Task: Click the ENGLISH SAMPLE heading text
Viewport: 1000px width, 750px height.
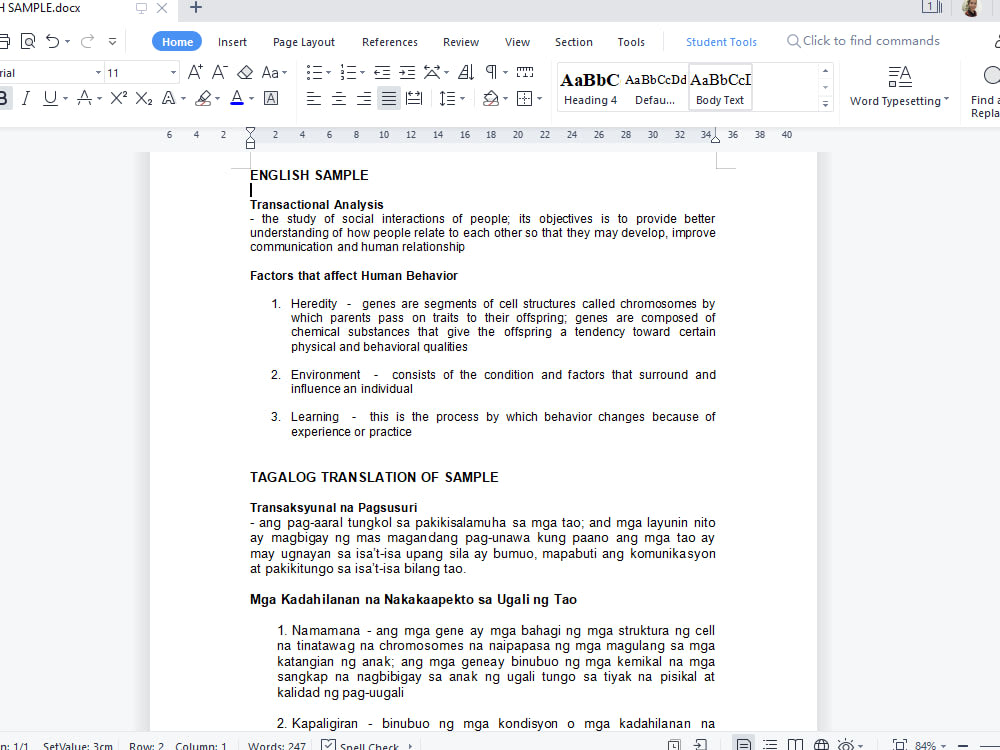Action: click(x=309, y=175)
